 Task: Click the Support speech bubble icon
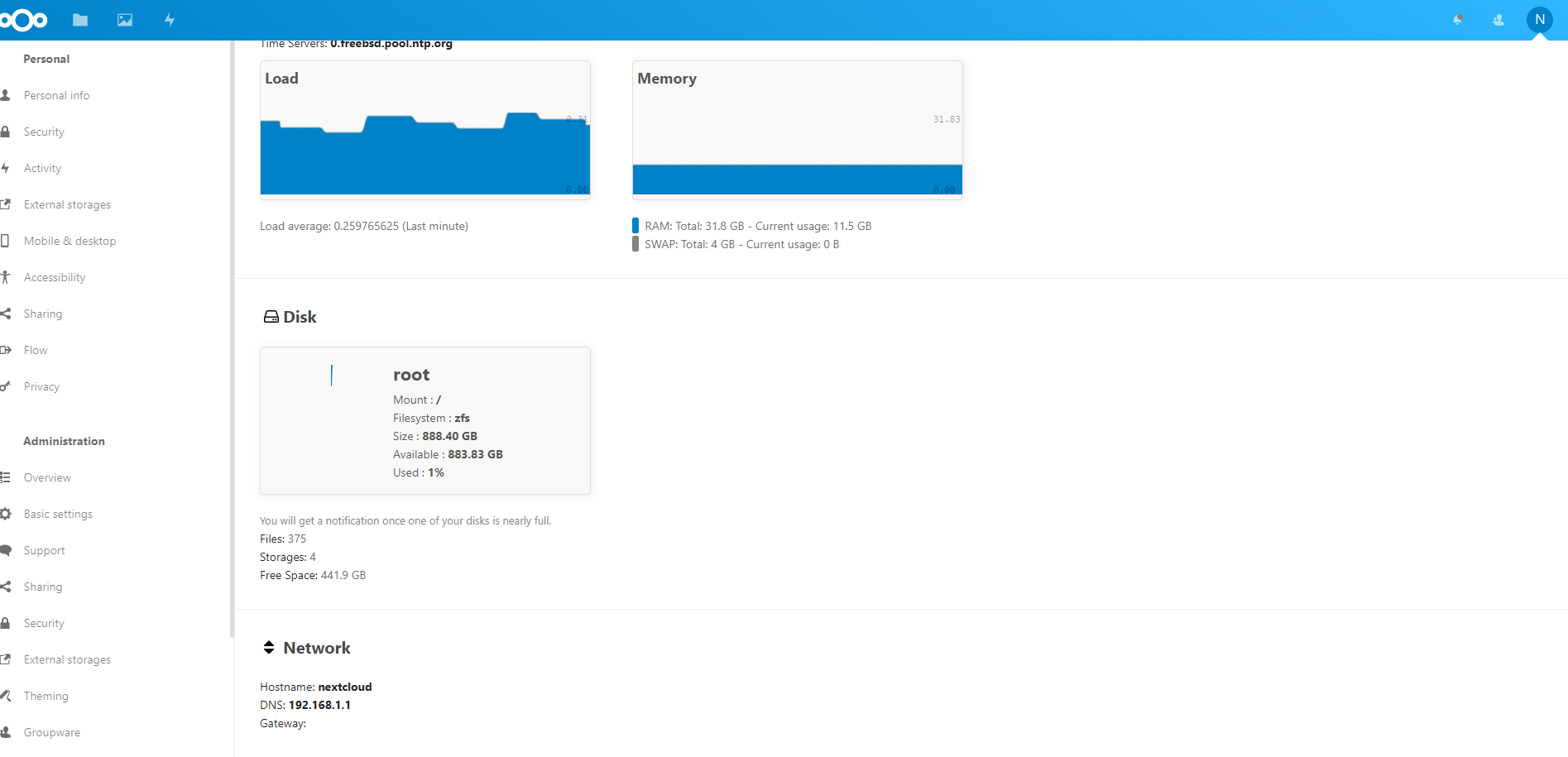coord(5,550)
